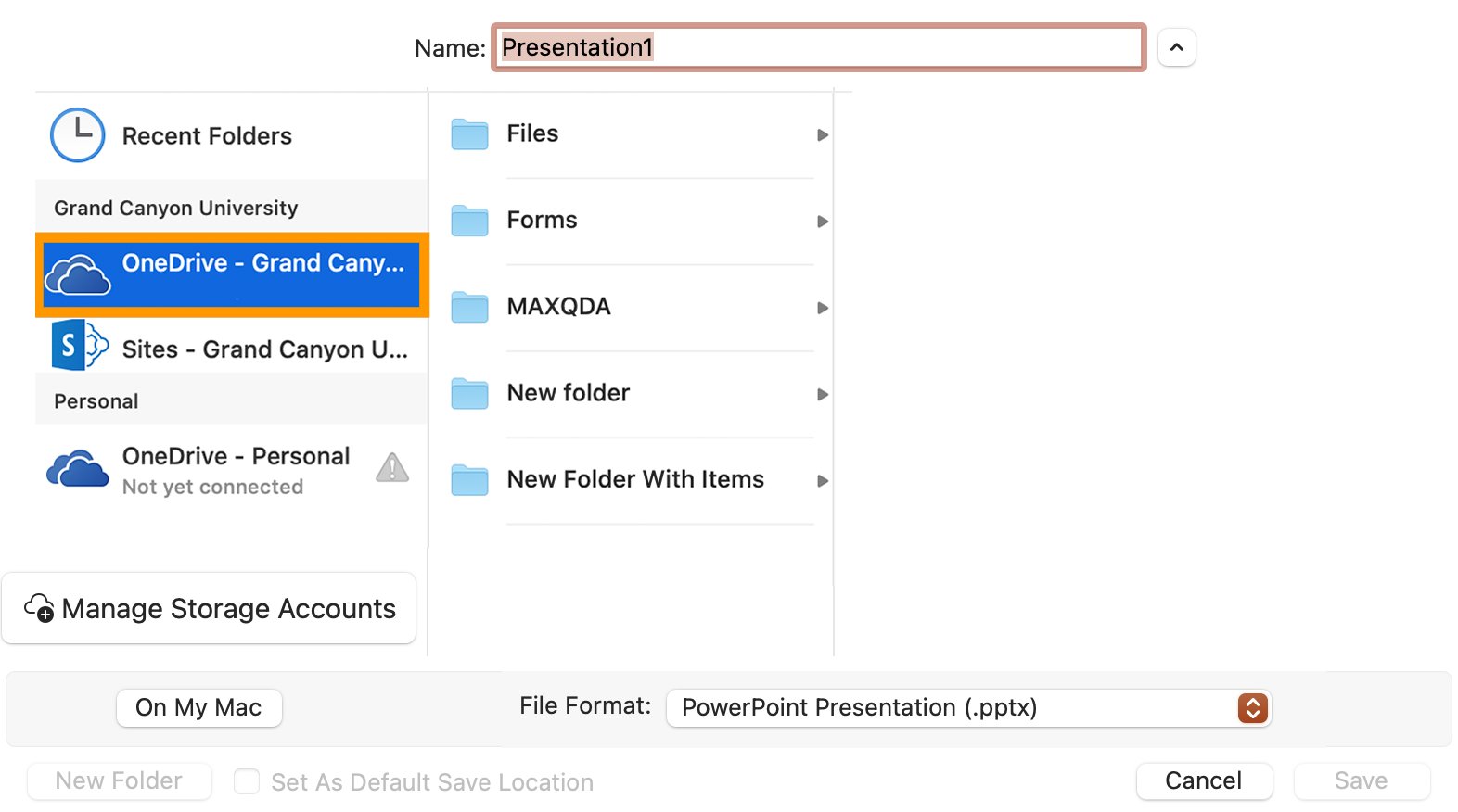Click the Name text field
This screenshot has width=1458, height=812.
pos(818,47)
